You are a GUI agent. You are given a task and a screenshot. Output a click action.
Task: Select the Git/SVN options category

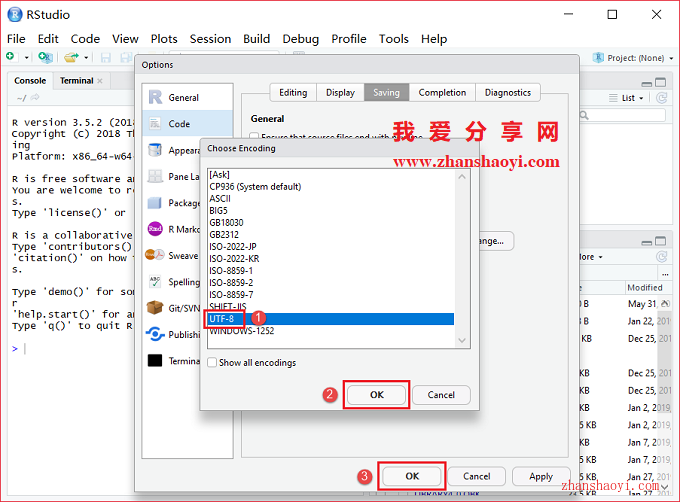pos(173,308)
